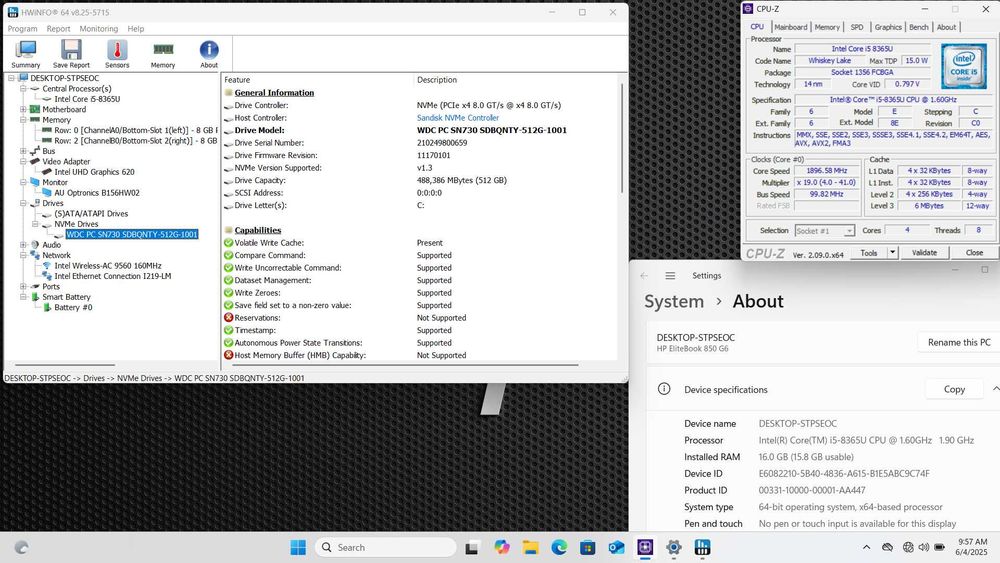
Task: Switch to the CPU-Z Memory tab
Action: [827, 27]
